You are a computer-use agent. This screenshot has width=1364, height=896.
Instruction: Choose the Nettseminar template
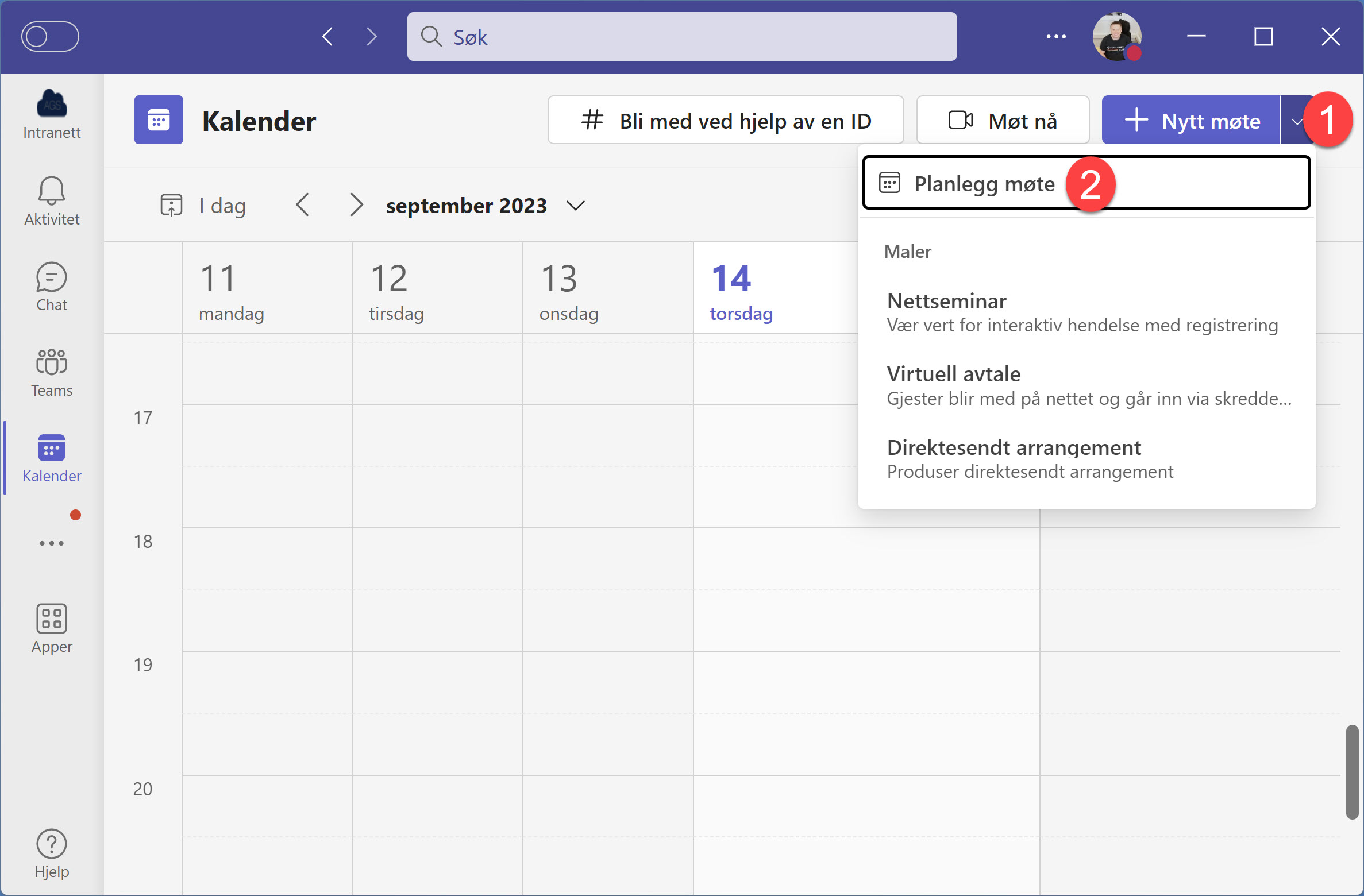pyautogui.click(x=946, y=301)
